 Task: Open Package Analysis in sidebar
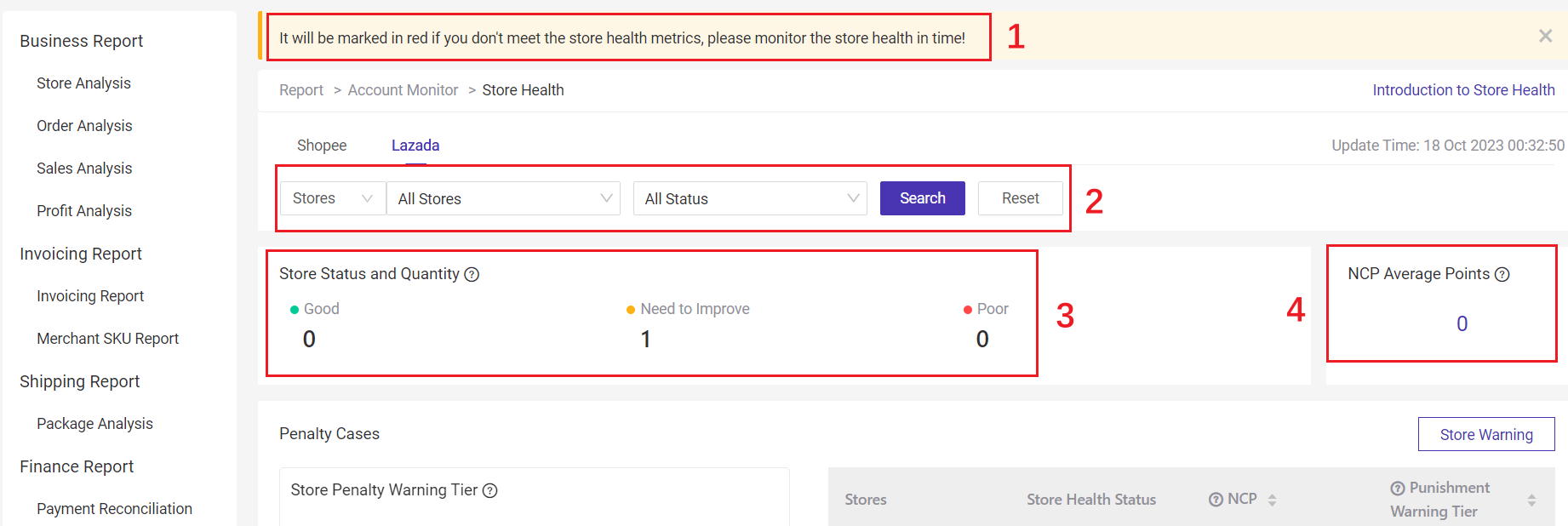tap(94, 424)
